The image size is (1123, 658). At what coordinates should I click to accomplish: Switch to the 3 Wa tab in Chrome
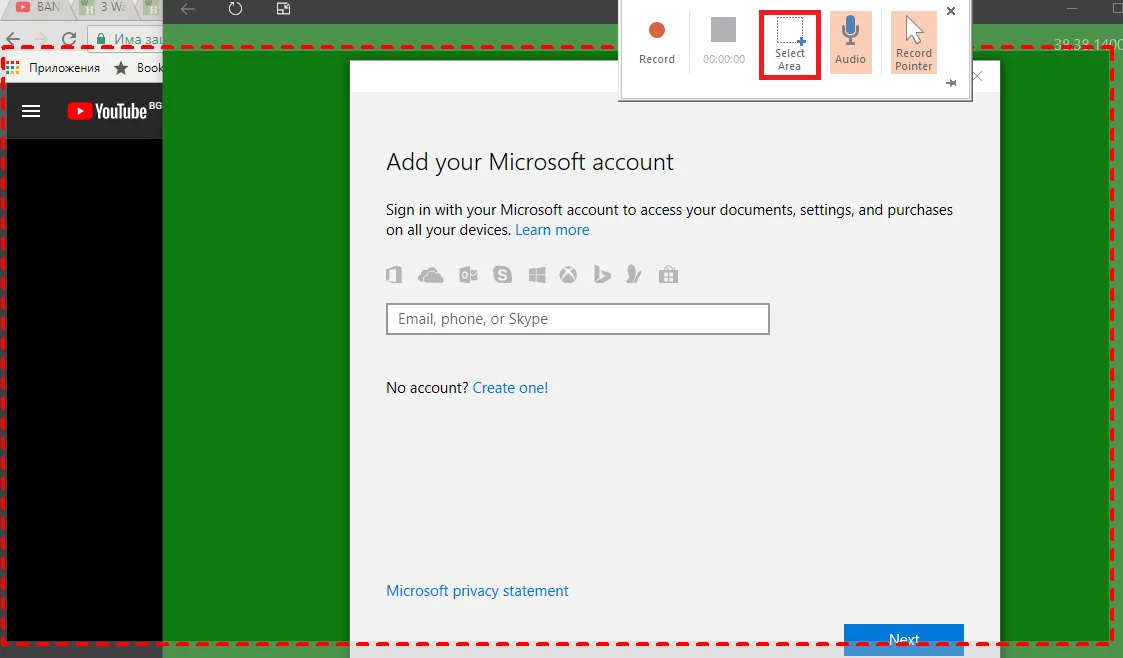107,7
